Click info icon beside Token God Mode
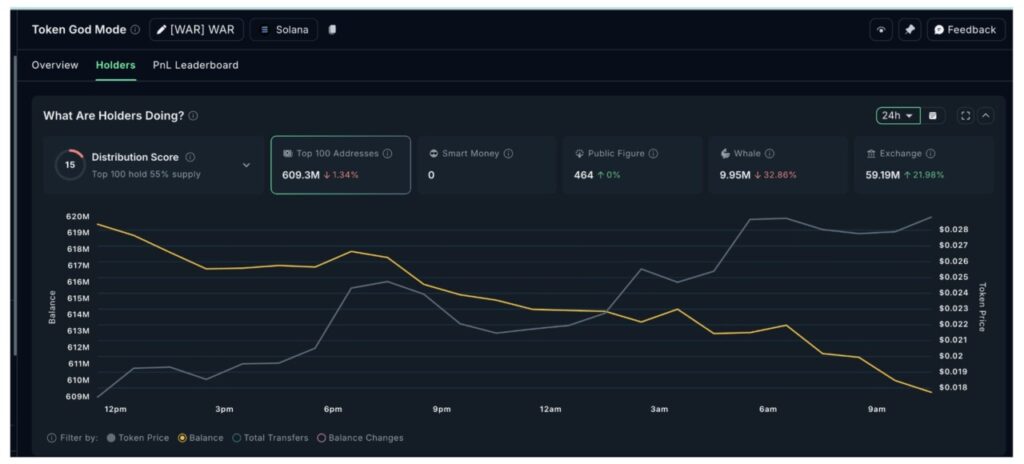The image size is (1024, 464). (135, 30)
